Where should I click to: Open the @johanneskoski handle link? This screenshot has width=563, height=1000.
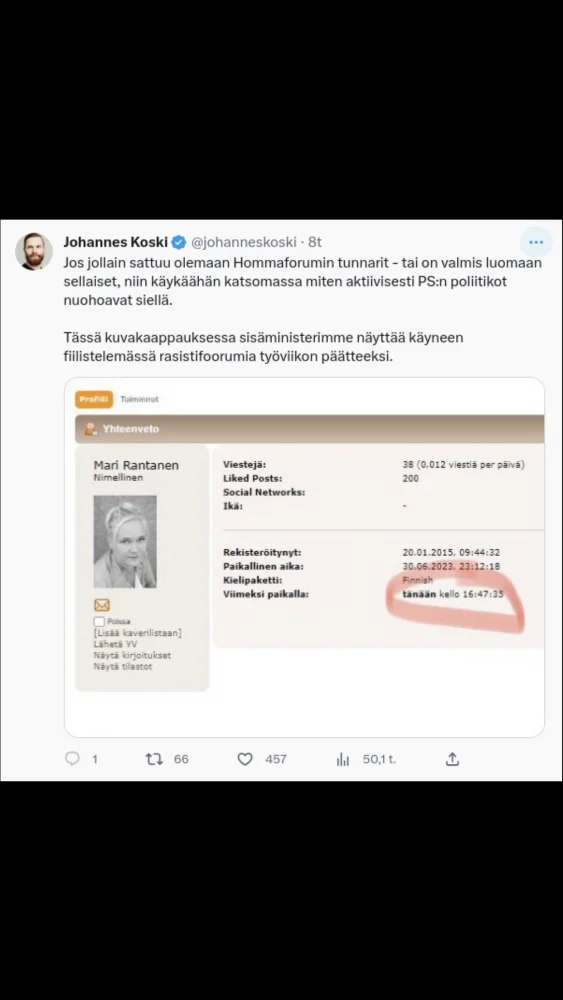pyautogui.click(x=244, y=242)
